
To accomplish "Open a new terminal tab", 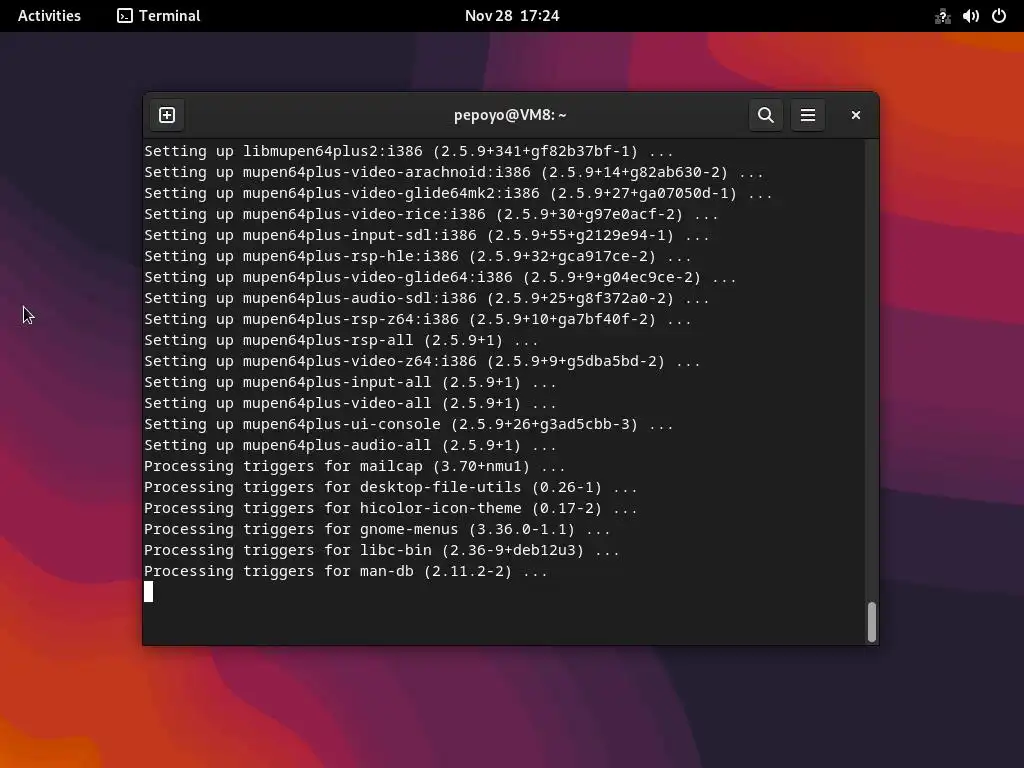I will point(167,115).
